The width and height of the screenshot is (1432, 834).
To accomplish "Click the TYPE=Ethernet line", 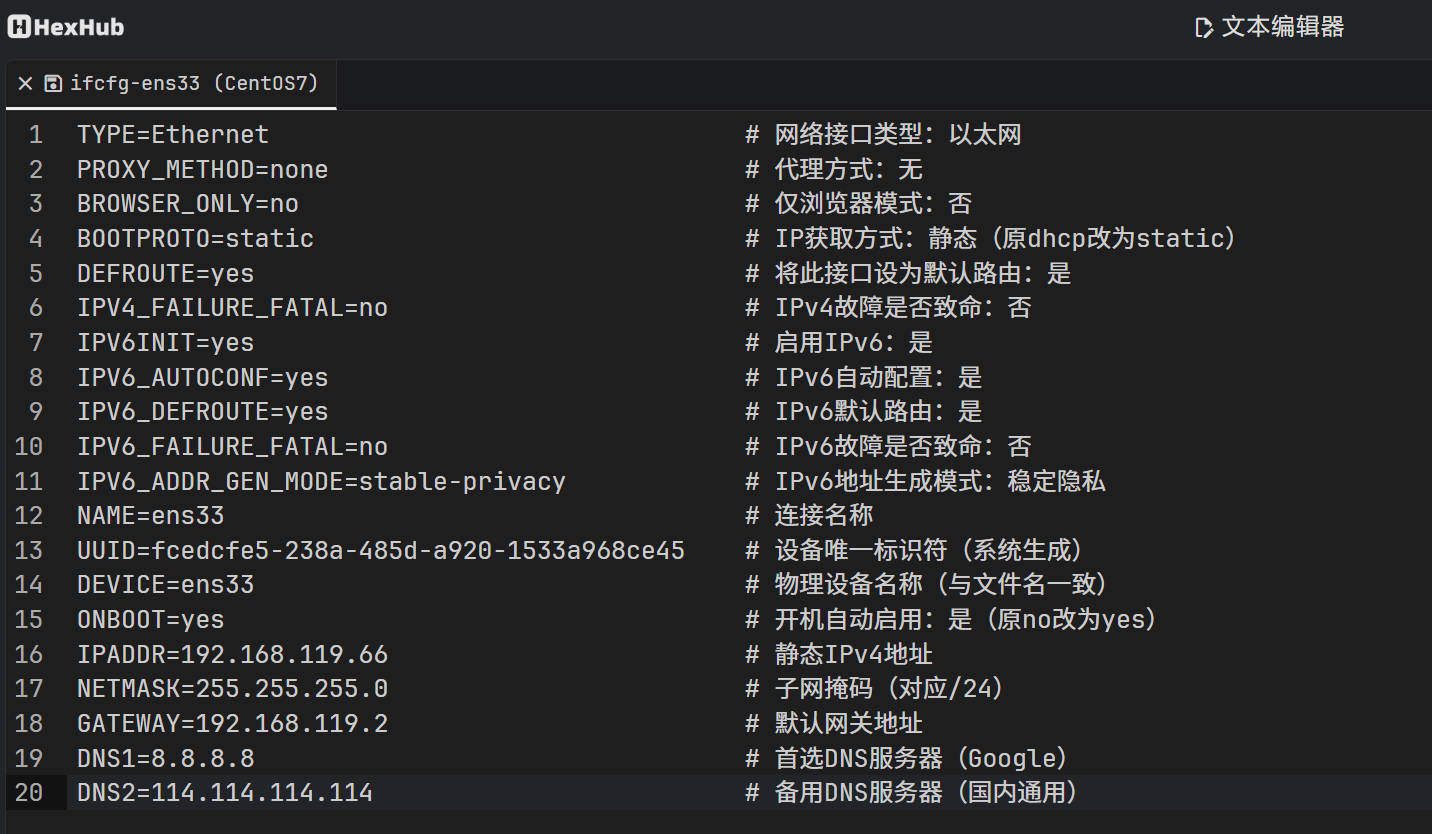I will click(173, 135).
